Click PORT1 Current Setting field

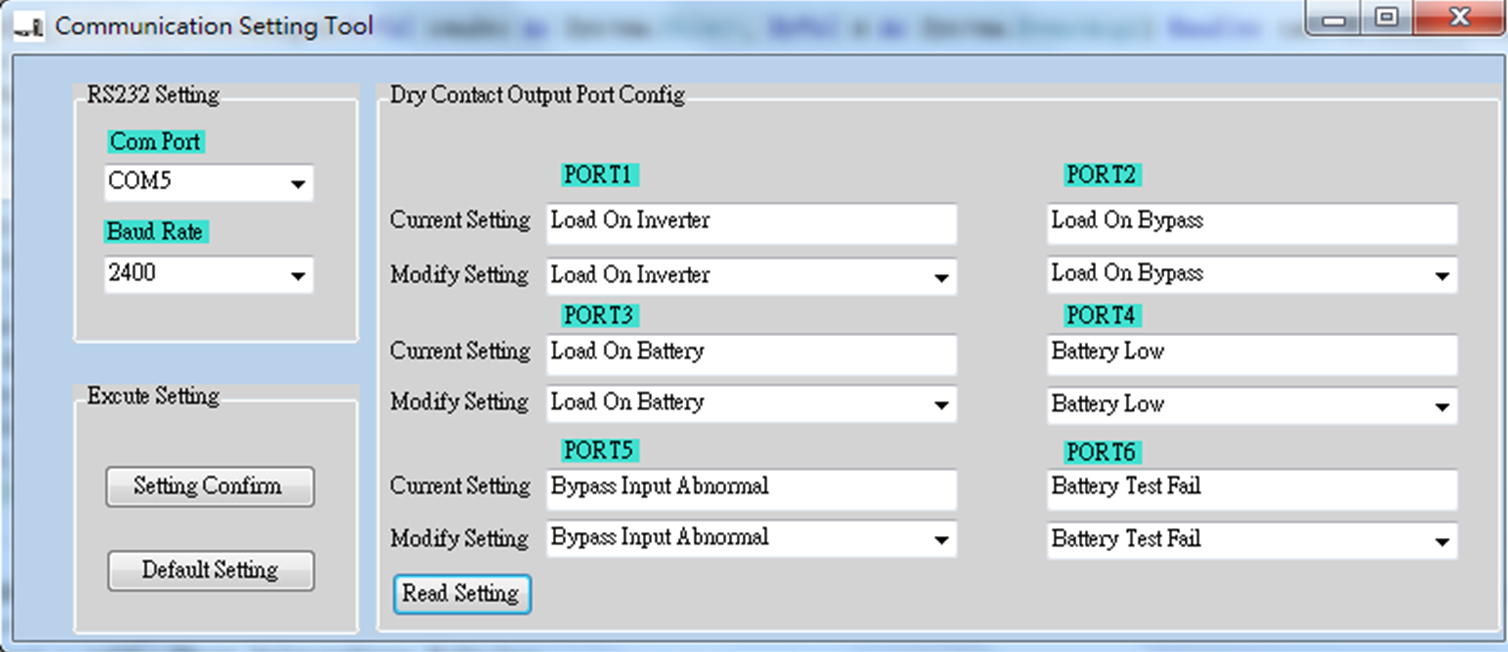[750, 223]
